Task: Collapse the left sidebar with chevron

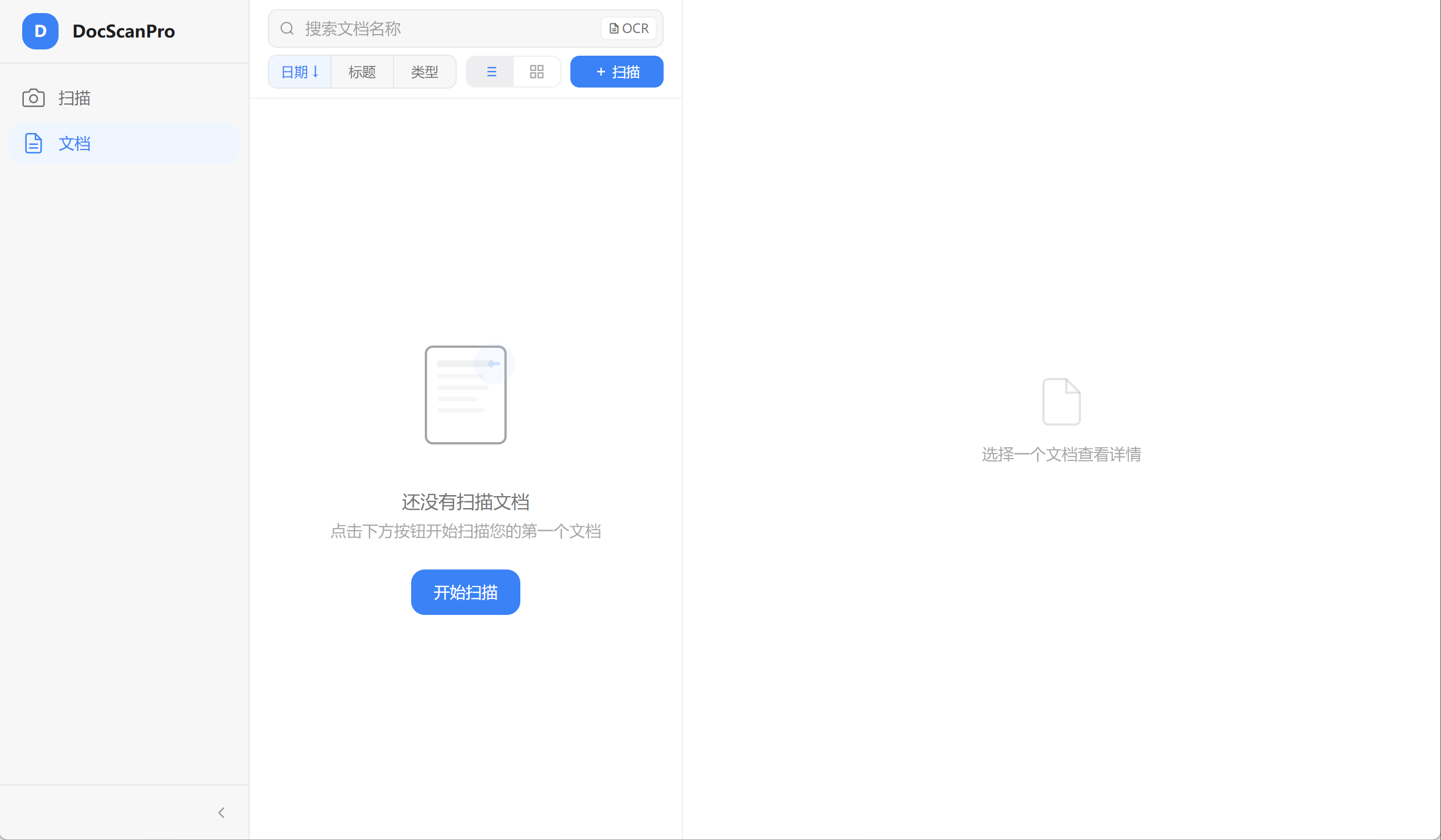Action: 221,812
